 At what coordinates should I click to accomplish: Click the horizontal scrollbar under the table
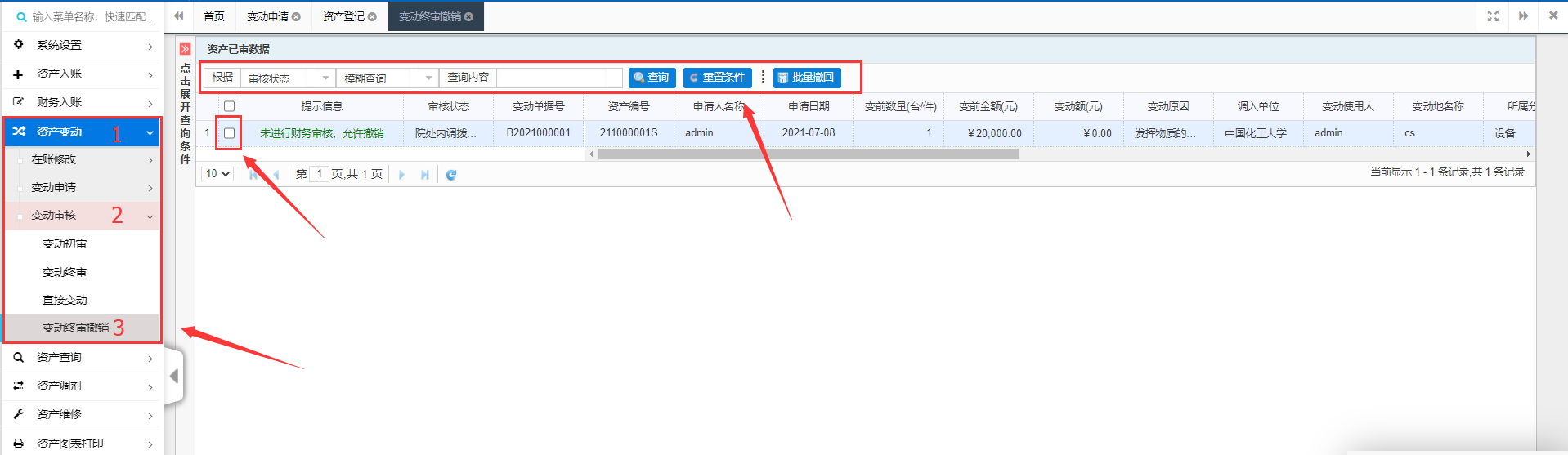click(x=808, y=154)
